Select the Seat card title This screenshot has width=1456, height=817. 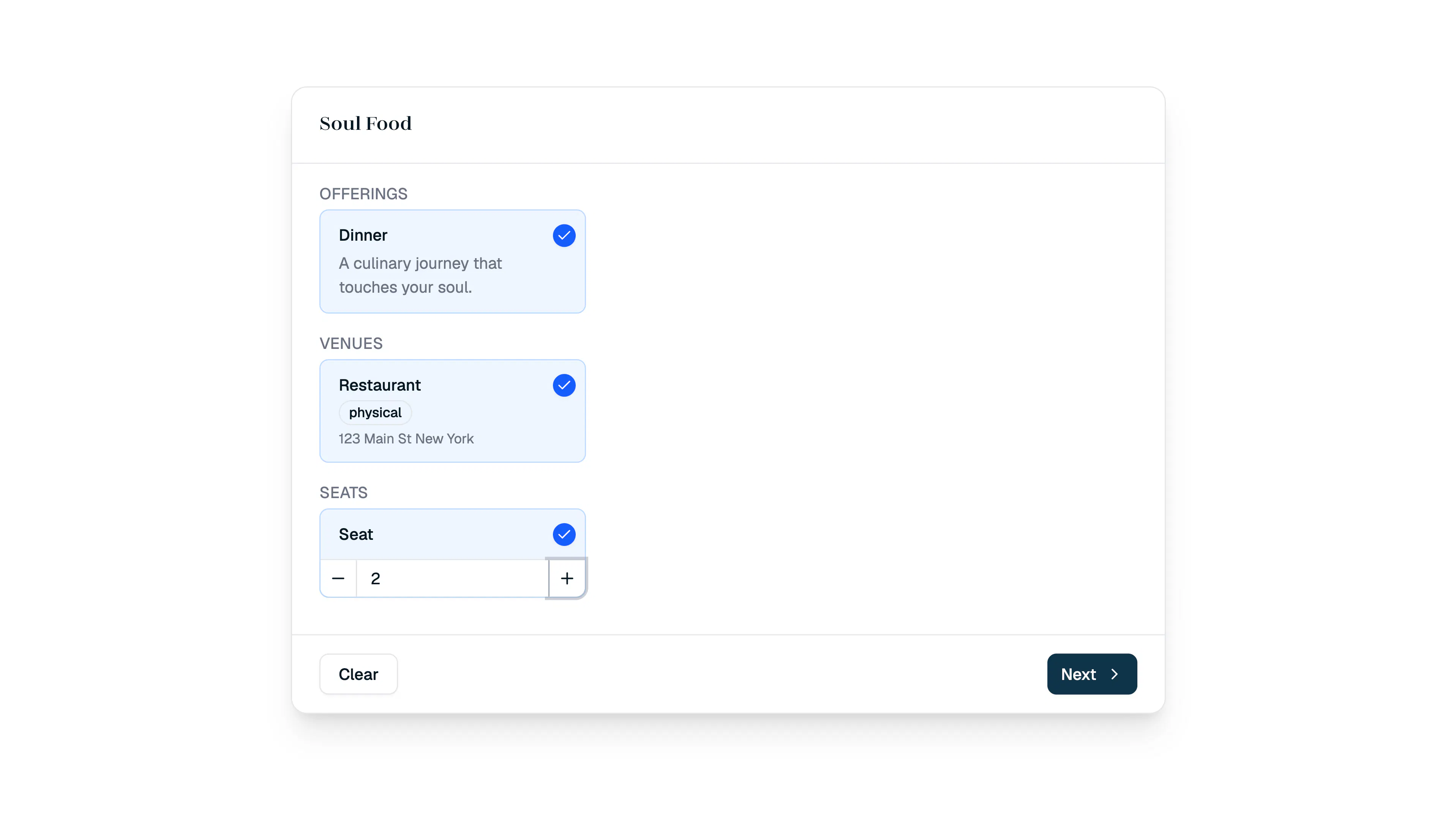click(355, 534)
